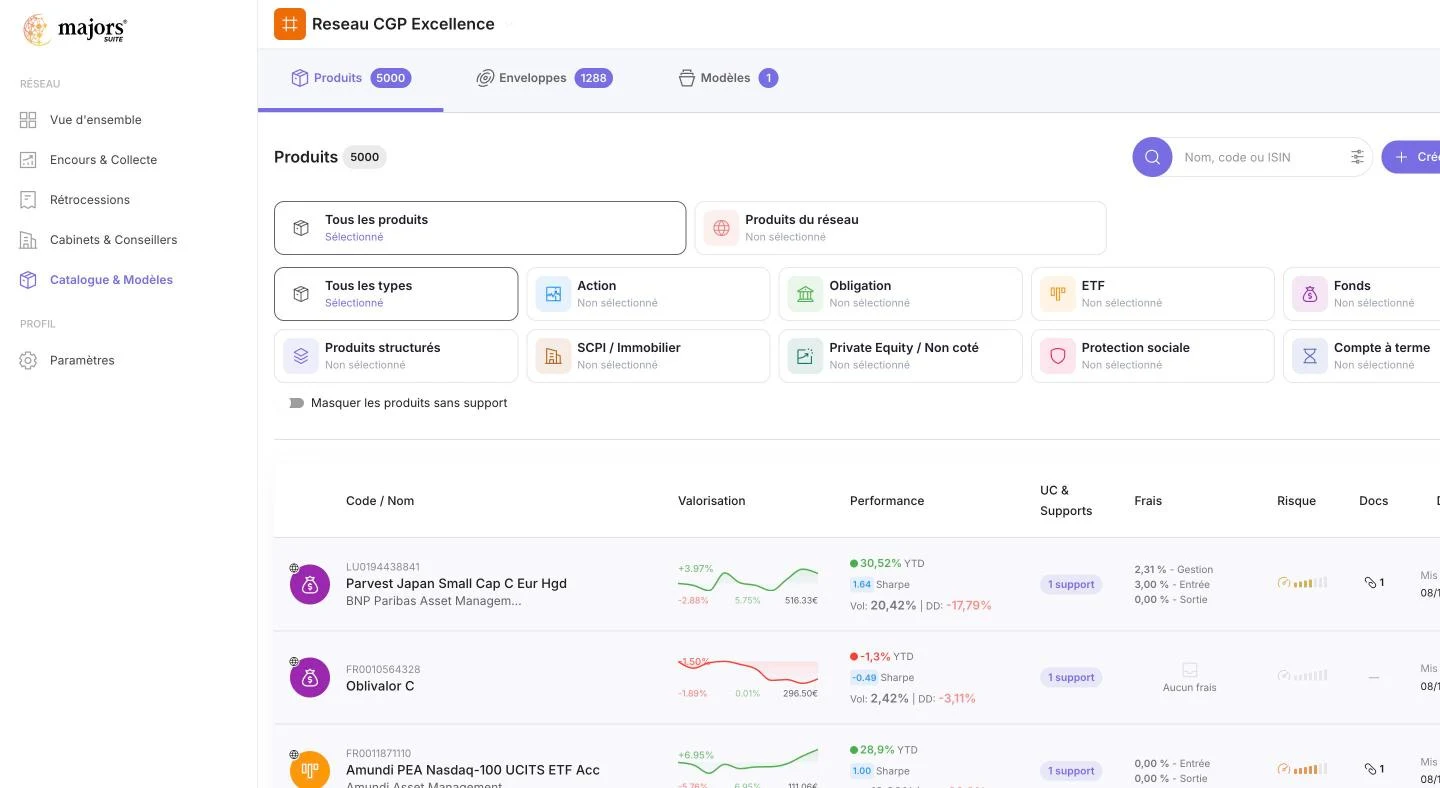Click the majors suite logo

pyautogui.click(x=75, y=30)
